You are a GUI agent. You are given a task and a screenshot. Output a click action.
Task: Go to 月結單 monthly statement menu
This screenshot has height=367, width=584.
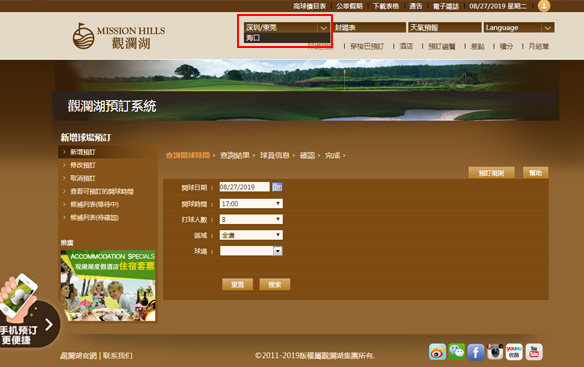coord(539,46)
